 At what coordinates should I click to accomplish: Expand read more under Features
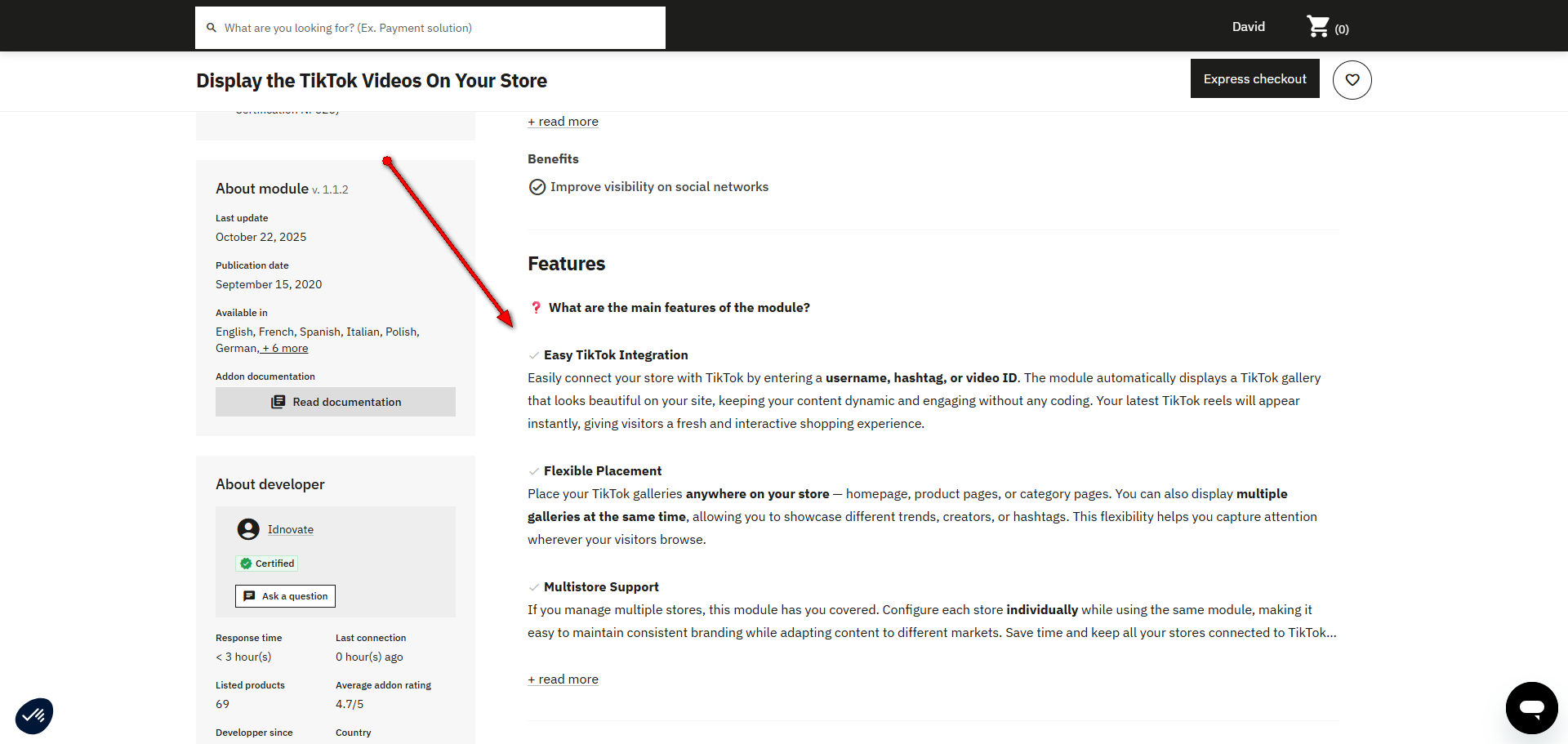tap(563, 679)
